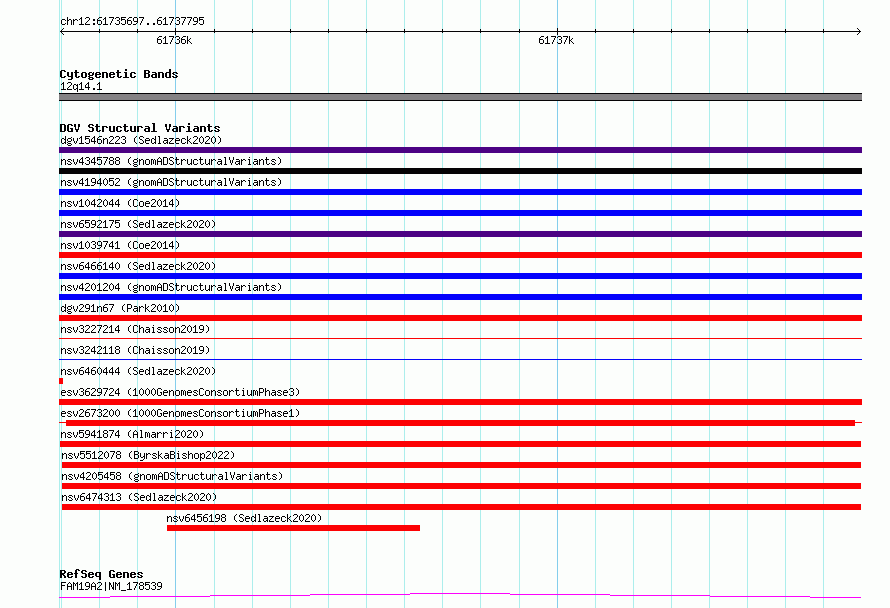Screen dimensions: 890x608
Task: Open variant nsv6456198 (Sedlazeck2020) label
Action: [x=244, y=518]
